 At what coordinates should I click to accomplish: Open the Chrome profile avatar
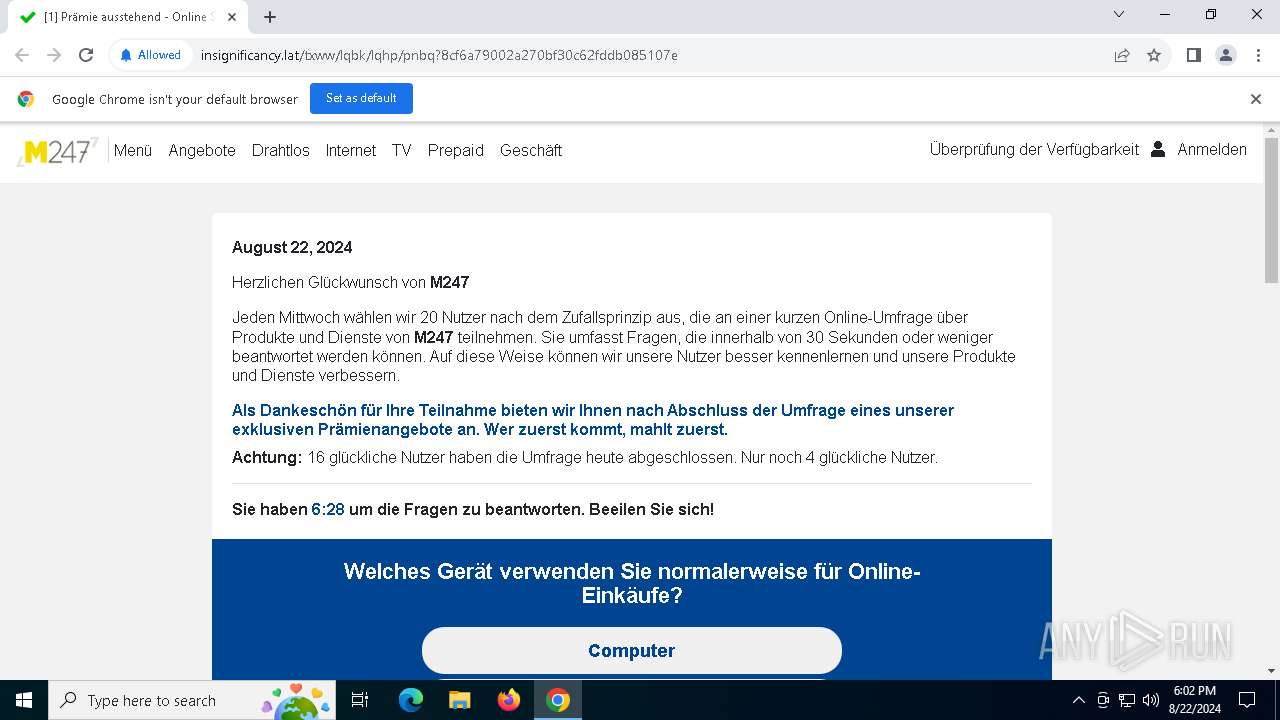click(1226, 55)
